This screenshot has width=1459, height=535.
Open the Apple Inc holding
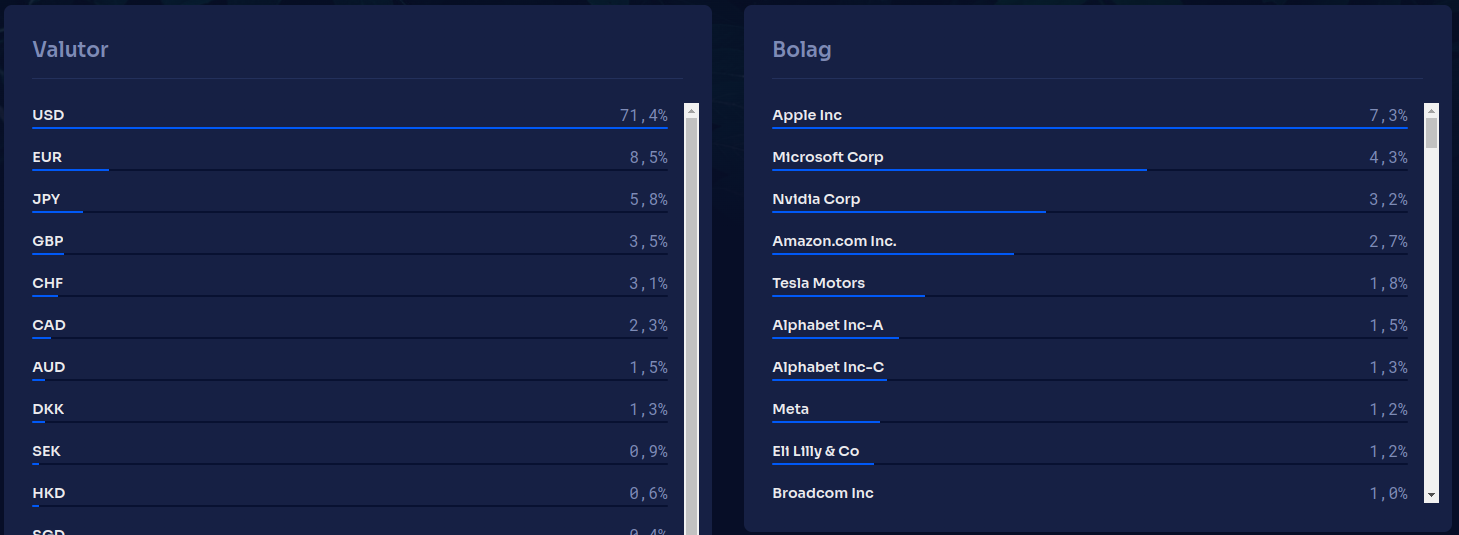[807, 115]
